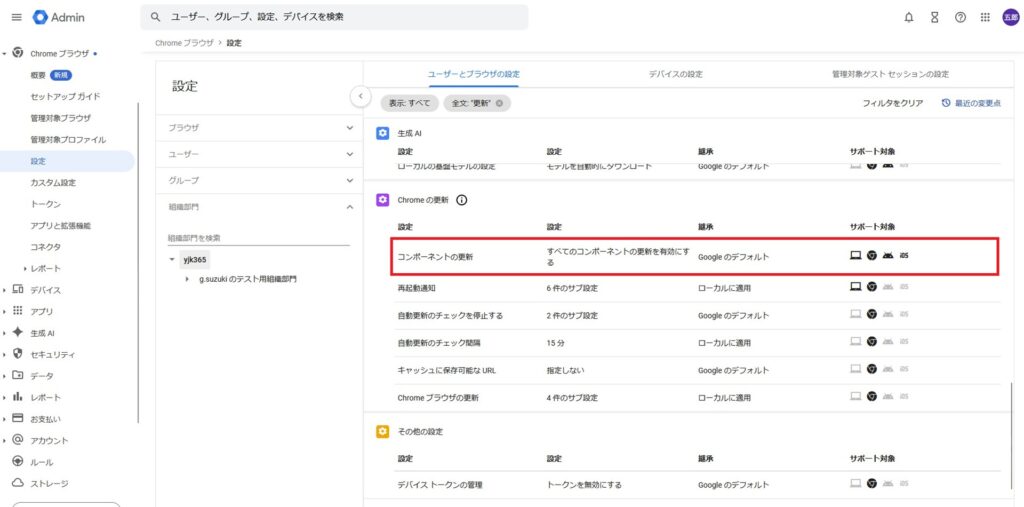Click the 組織部門を検索 search field
Screen dimensions: 1024x507
pyautogui.click(x=258, y=238)
